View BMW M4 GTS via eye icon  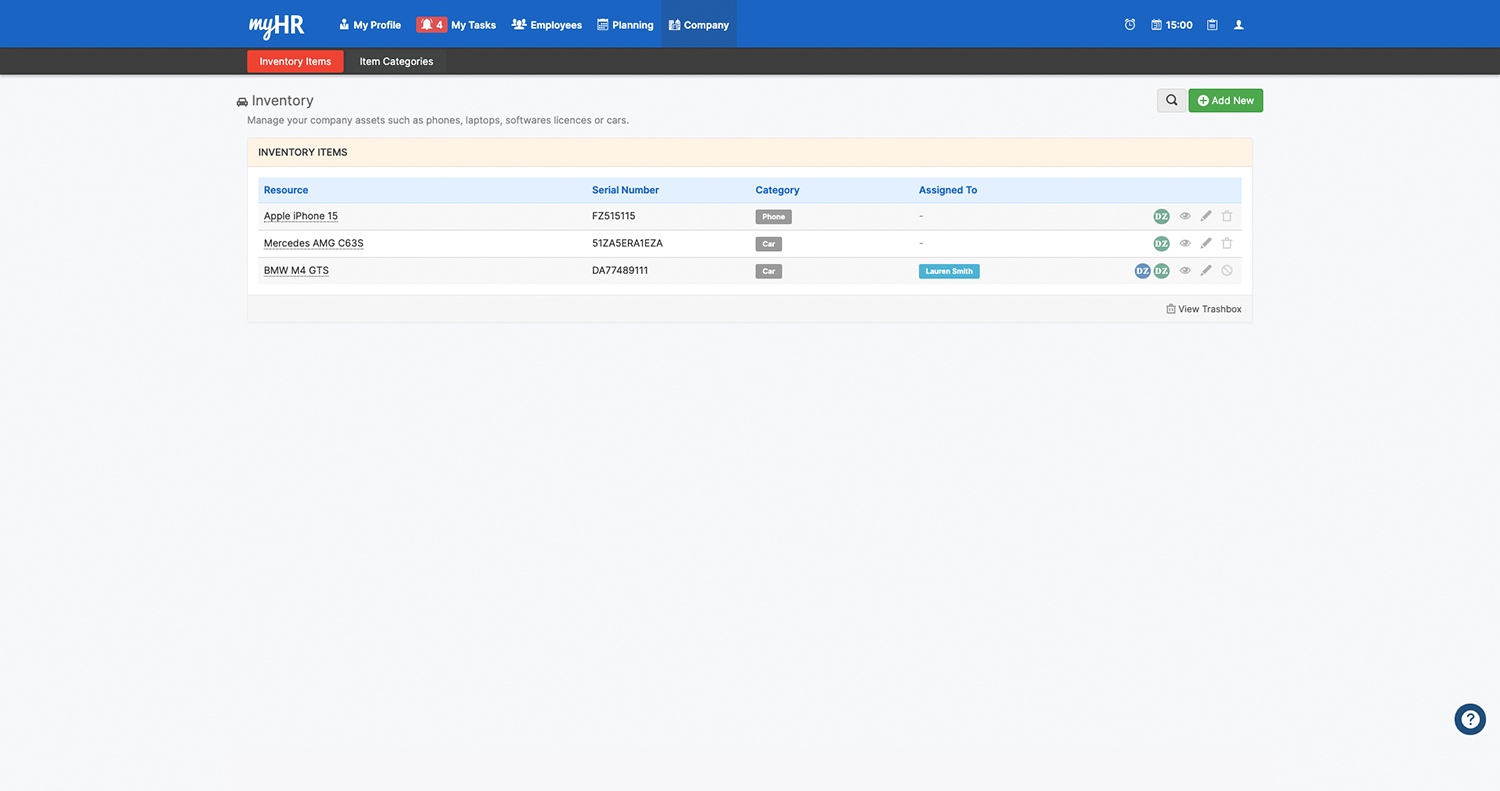click(1185, 271)
